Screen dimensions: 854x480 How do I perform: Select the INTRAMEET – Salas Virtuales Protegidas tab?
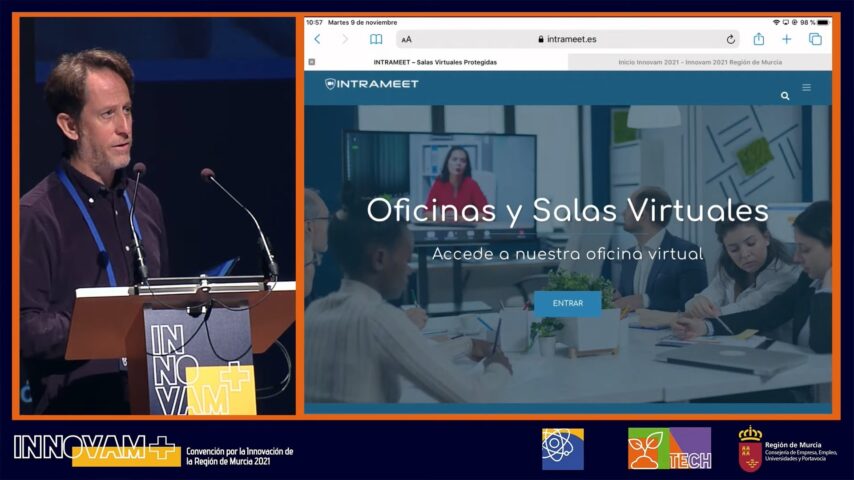[x=435, y=62]
